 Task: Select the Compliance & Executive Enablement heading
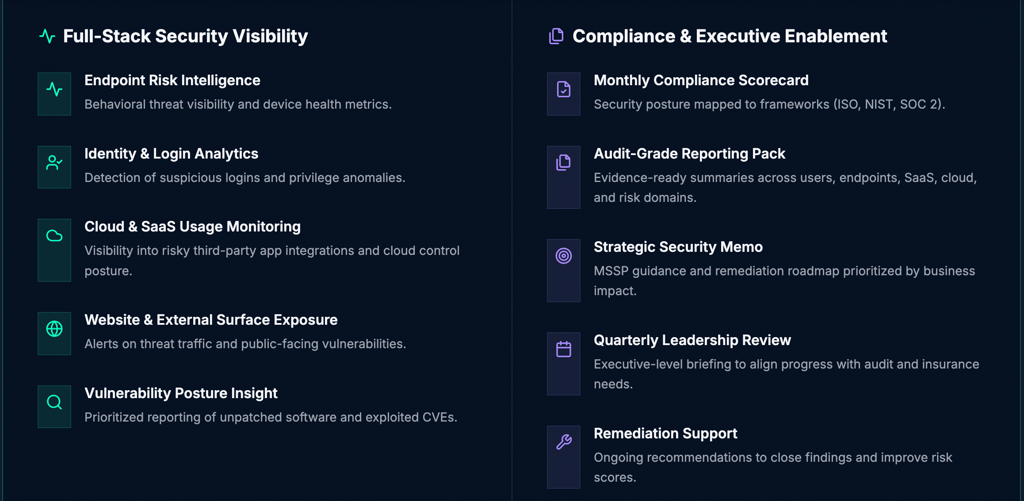729,36
